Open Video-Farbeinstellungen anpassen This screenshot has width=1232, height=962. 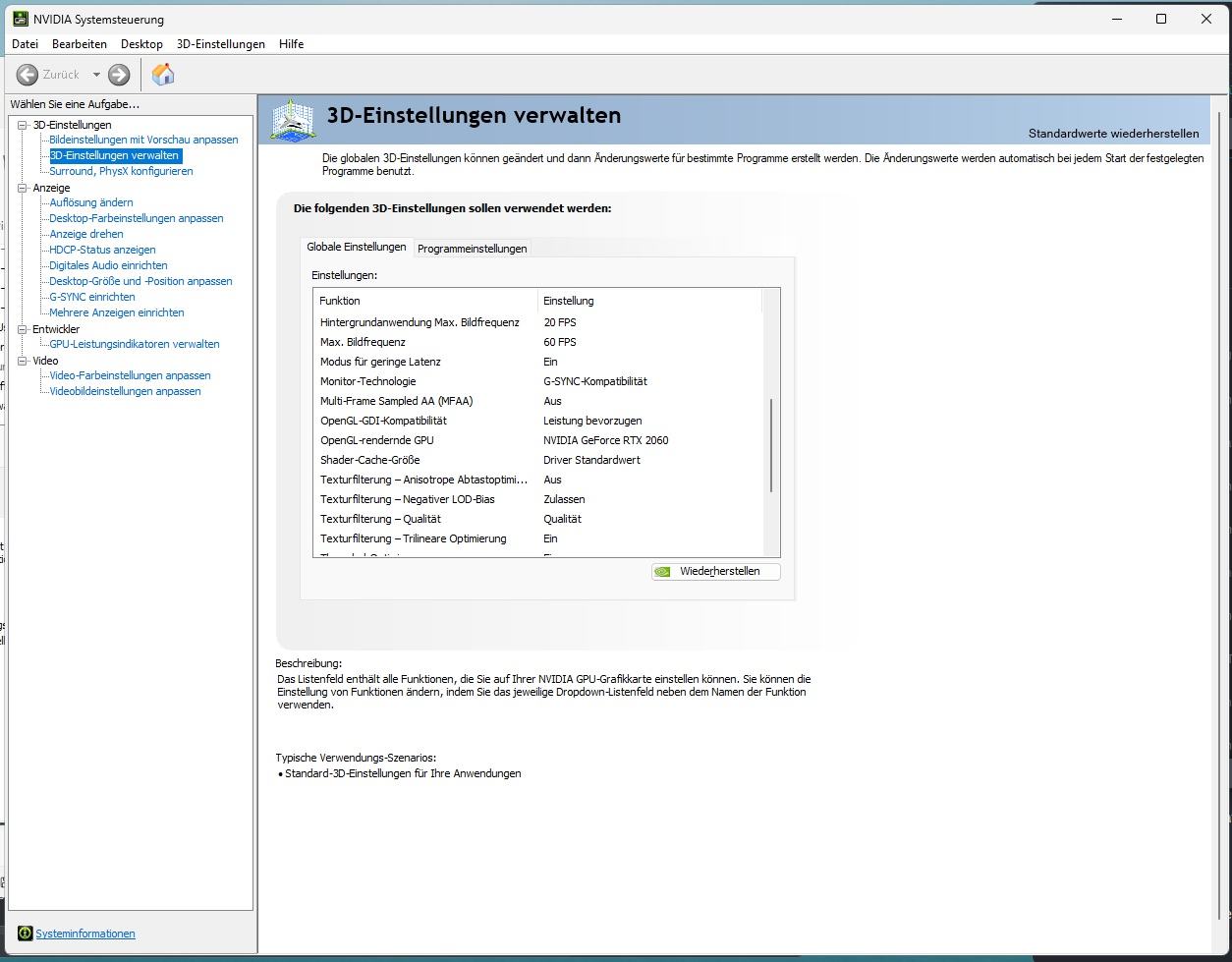tap(130, 375)
